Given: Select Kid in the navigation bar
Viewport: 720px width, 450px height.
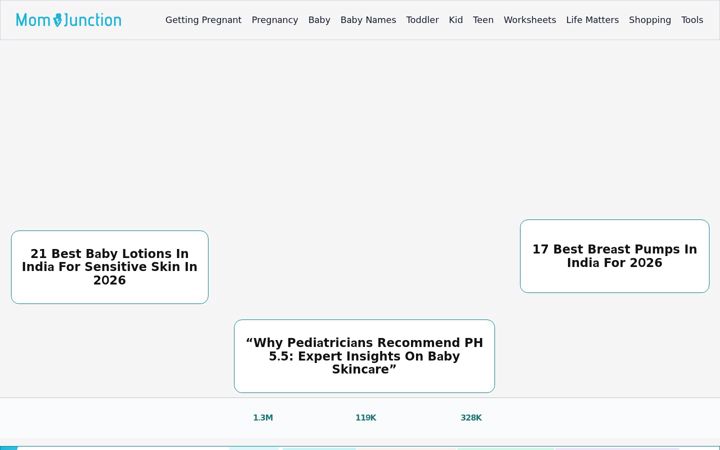Looking at the screenshot, I should pos(456,20).
